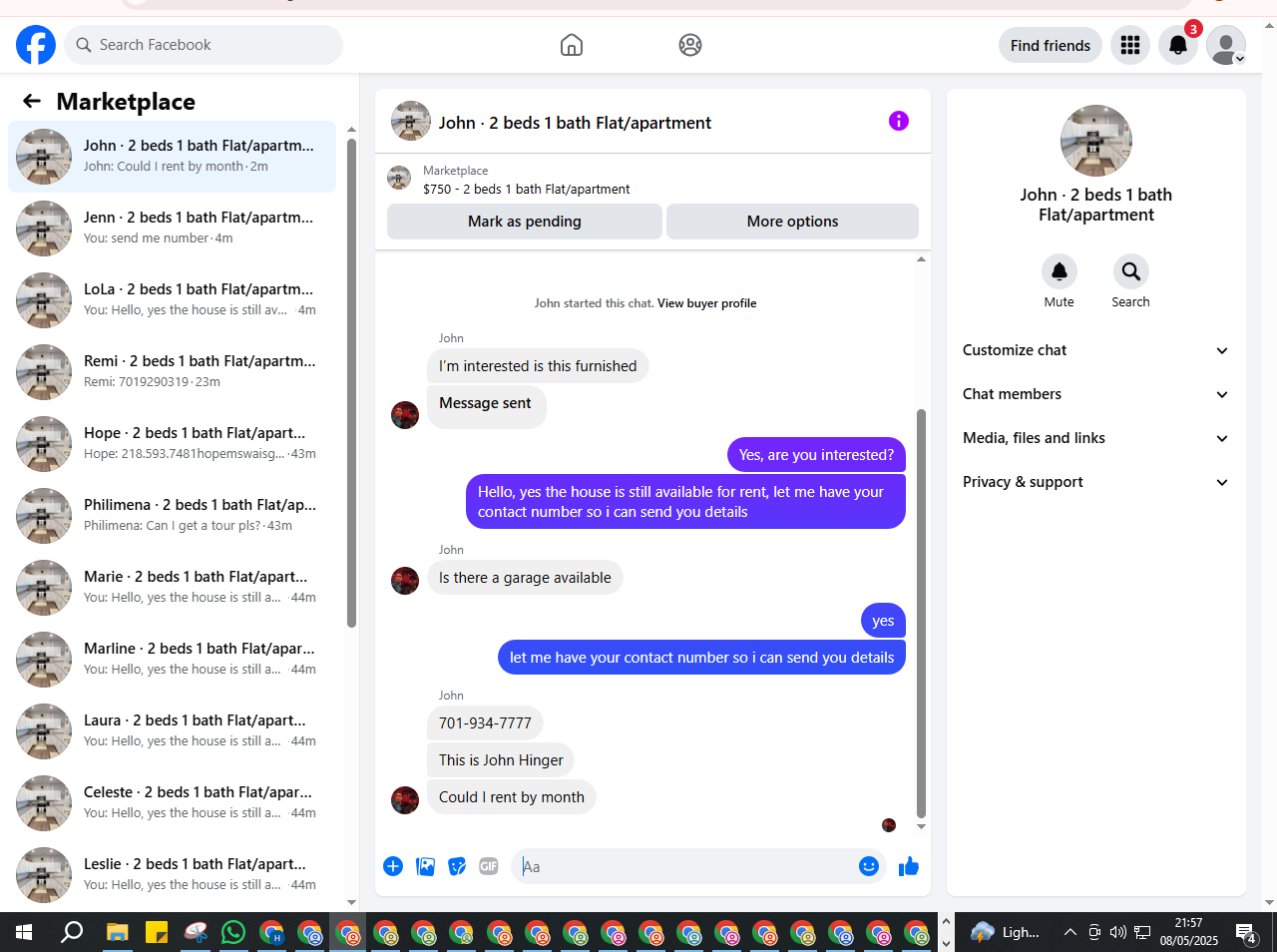This screenshot has width=1277, height=952.
Task: Expand Media, files and links
Action: (1096, 438)
